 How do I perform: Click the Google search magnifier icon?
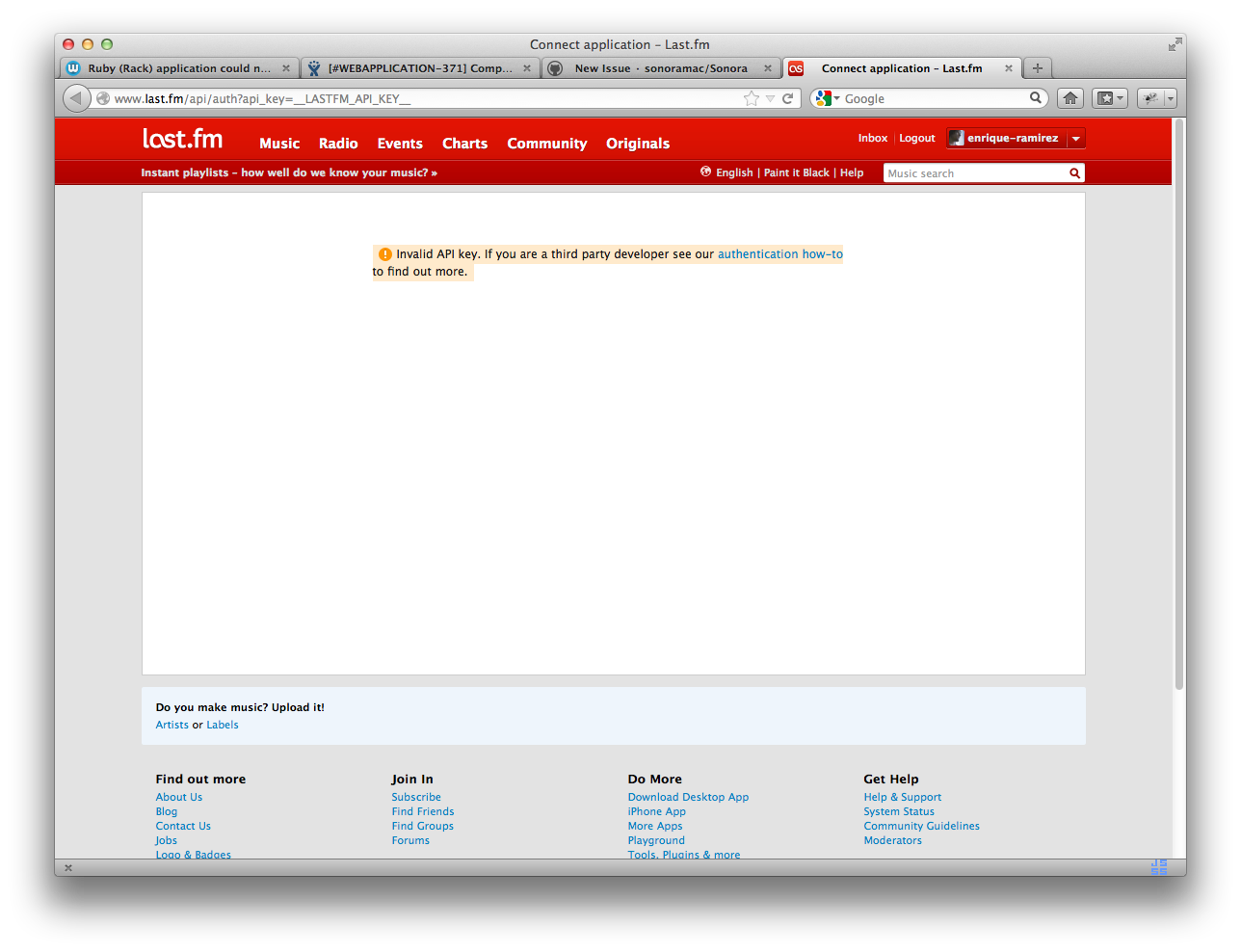tap(1036, 97)
